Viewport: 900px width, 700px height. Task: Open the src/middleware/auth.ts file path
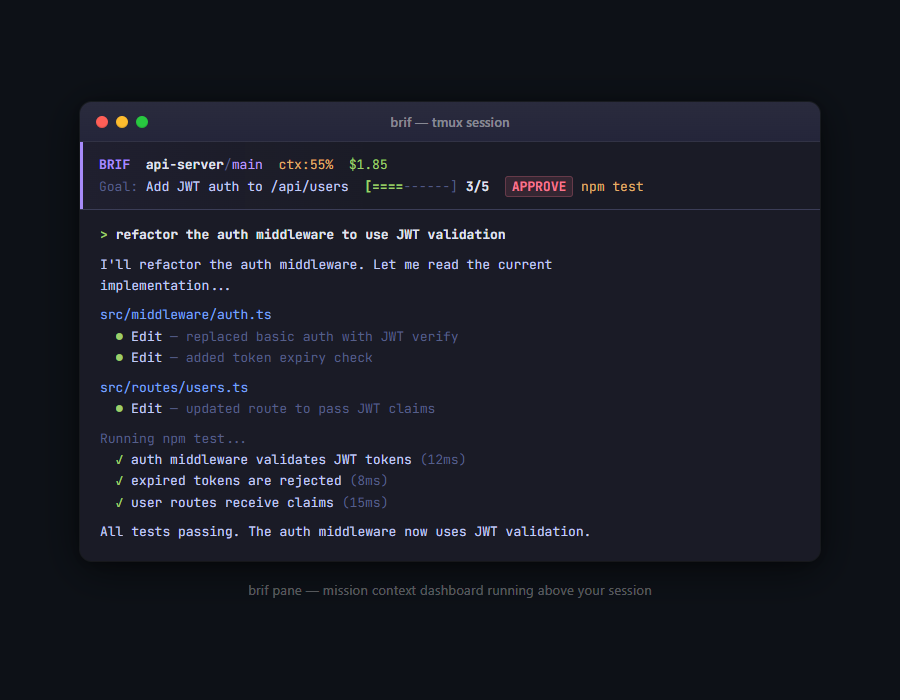185,315
